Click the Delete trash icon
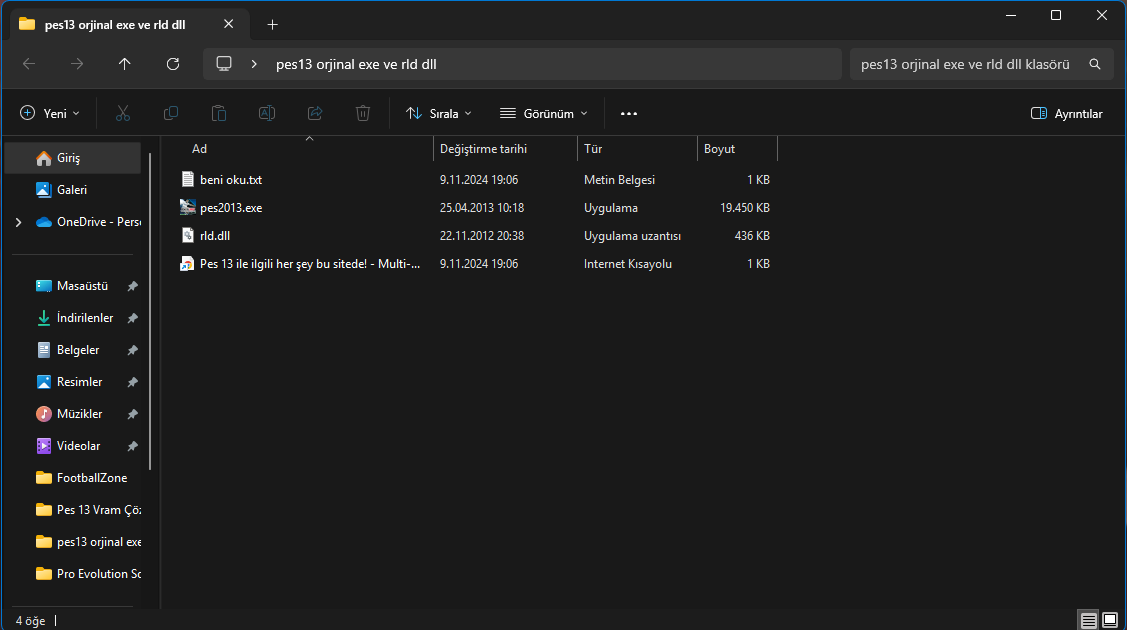 (363, 114)
